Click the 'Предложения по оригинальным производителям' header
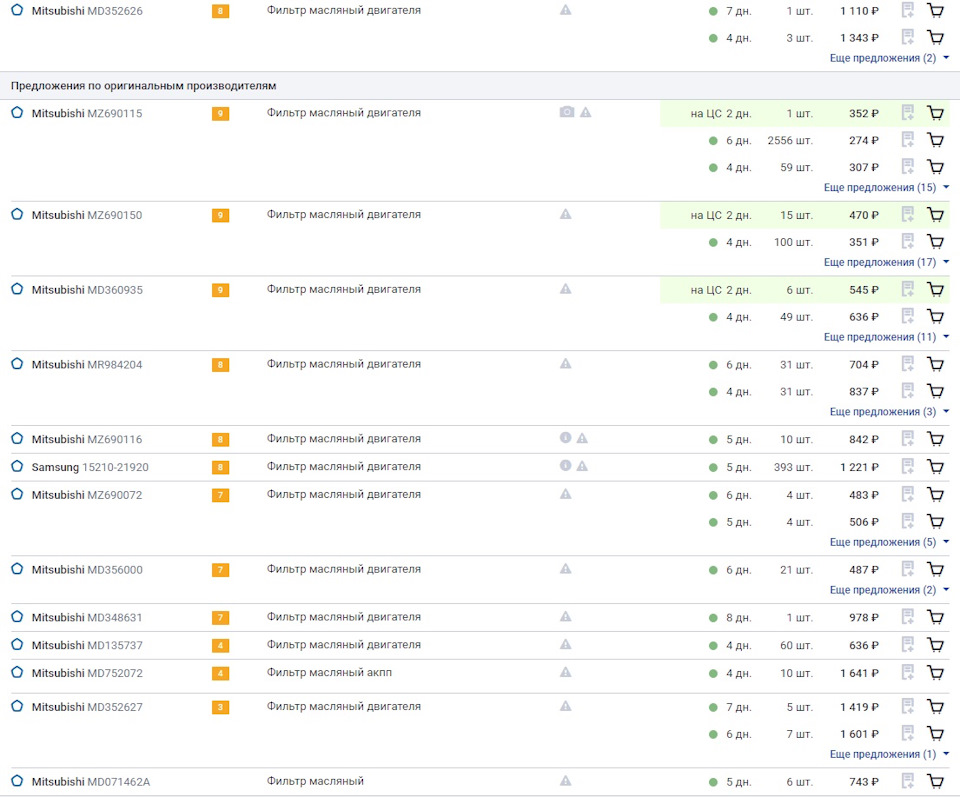This screenshot has height=797, width=960. coord(143,86)
